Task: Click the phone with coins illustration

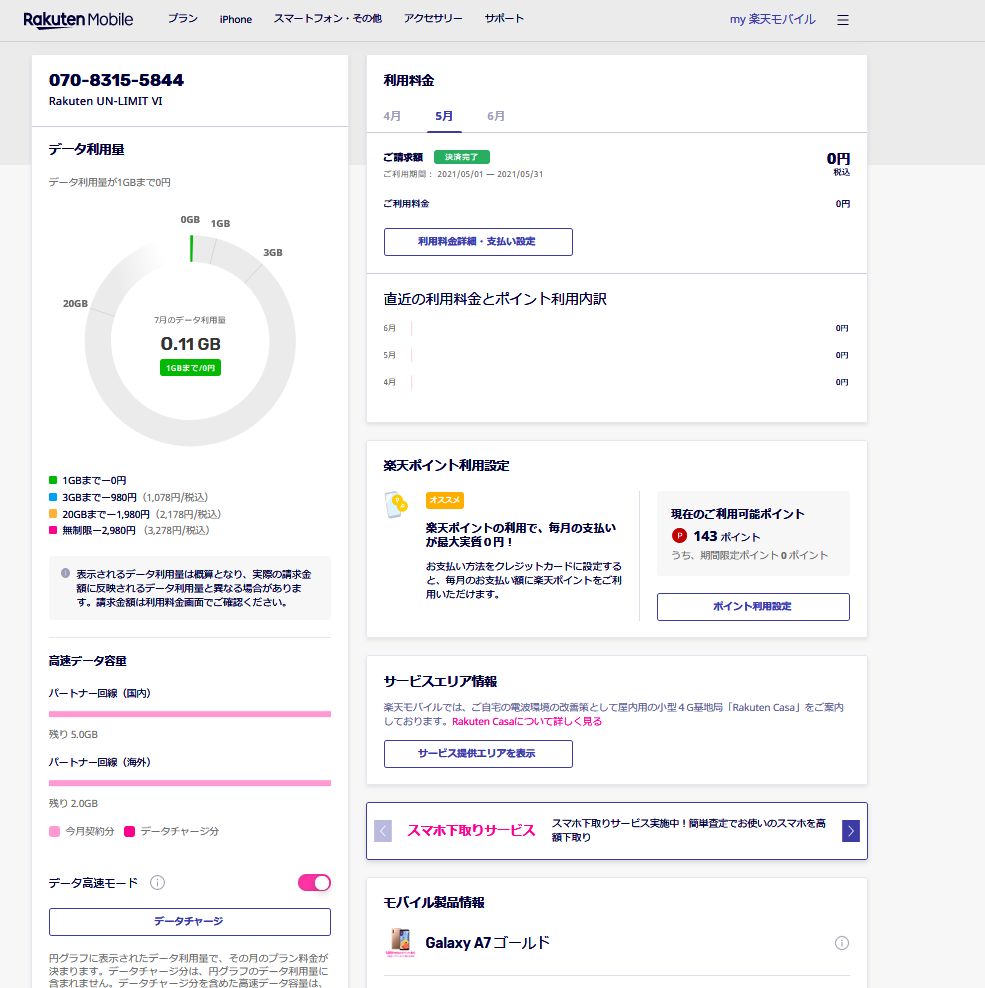Action: (396, 505)
